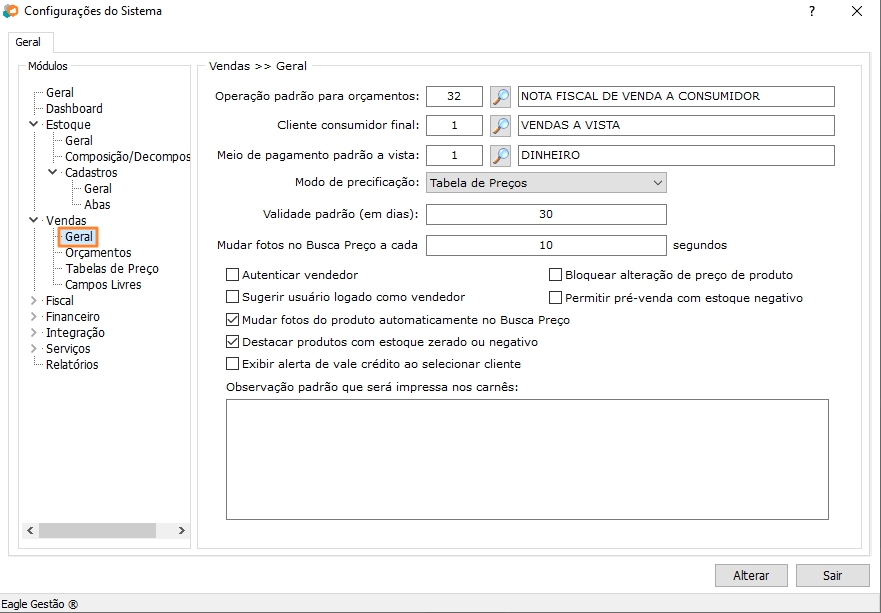Open Tabelas de Preço in tree
Viewport: 881px width, 613px height.
112,269
